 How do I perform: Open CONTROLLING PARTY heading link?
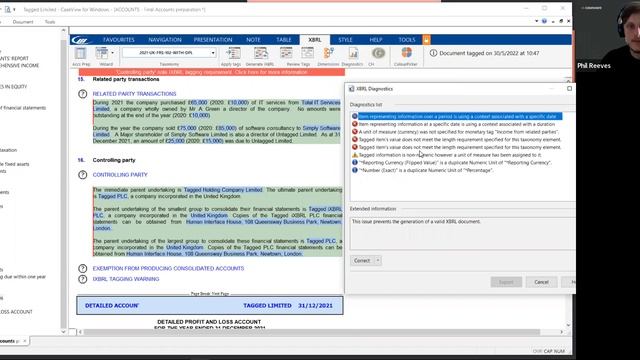(120, 175)
